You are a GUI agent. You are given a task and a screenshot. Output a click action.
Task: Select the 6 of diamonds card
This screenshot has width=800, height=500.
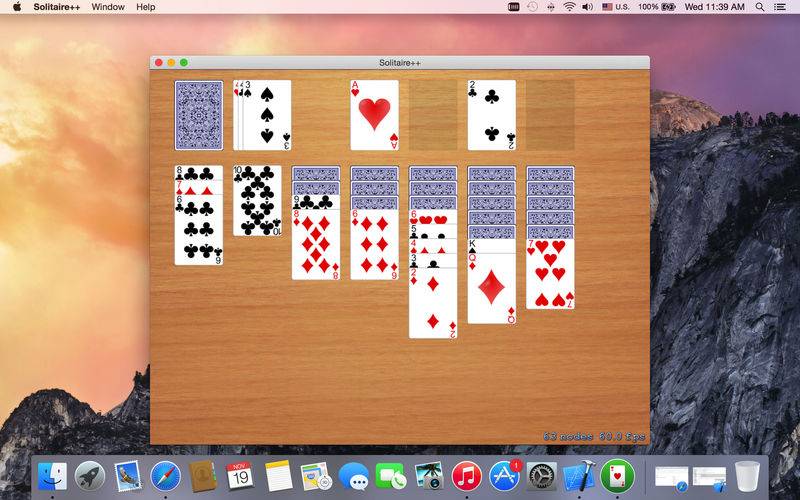(x=374, y=245)
